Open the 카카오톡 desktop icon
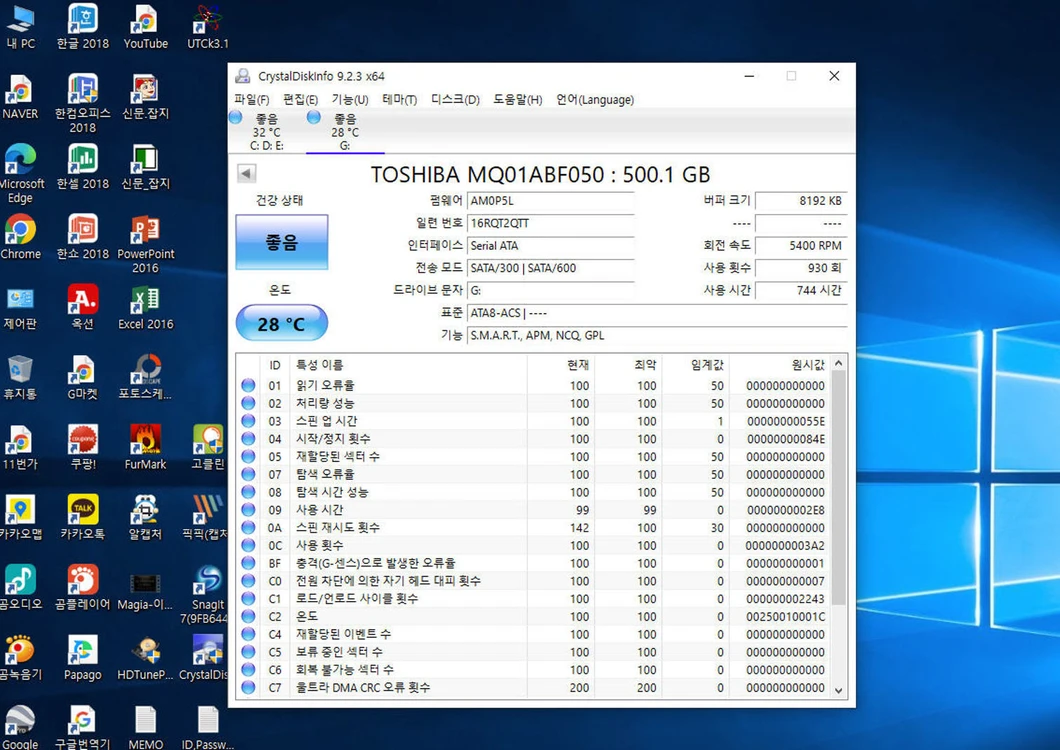 click(x=82, y=517)
